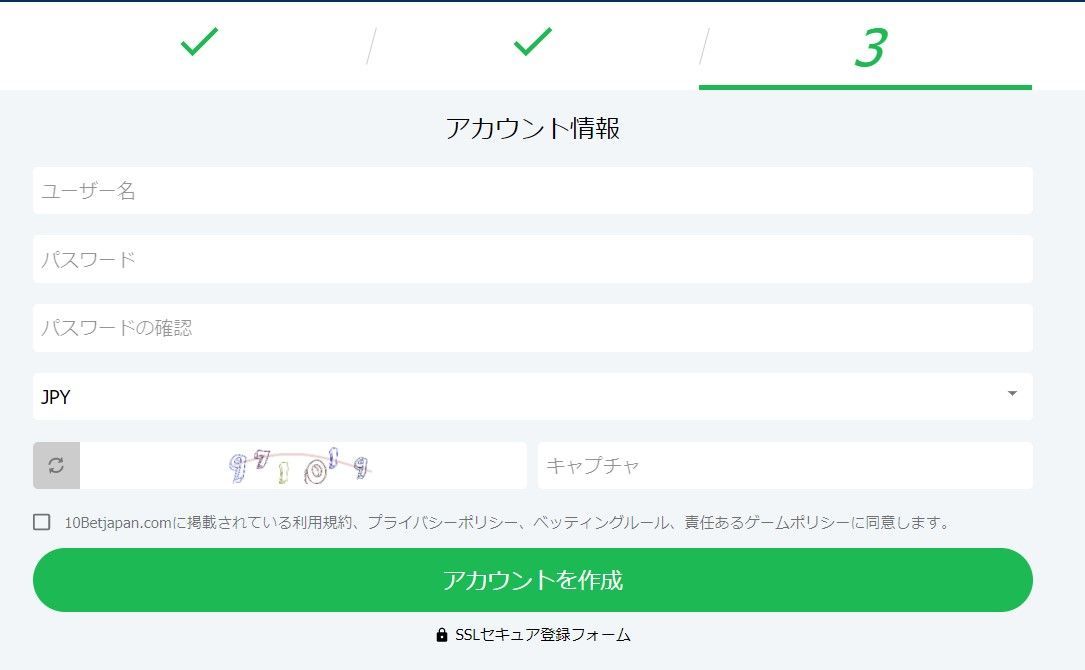Focus the パスワード password field
The image size is (1085, 670).
533,259
